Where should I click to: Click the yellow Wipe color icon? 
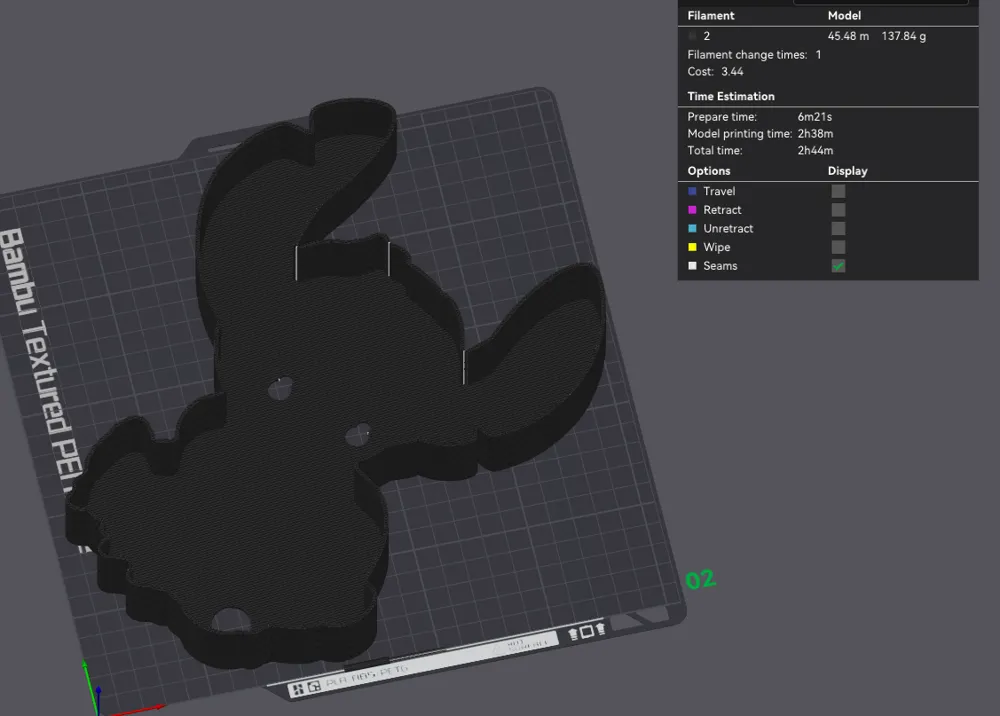click(692, 247)
